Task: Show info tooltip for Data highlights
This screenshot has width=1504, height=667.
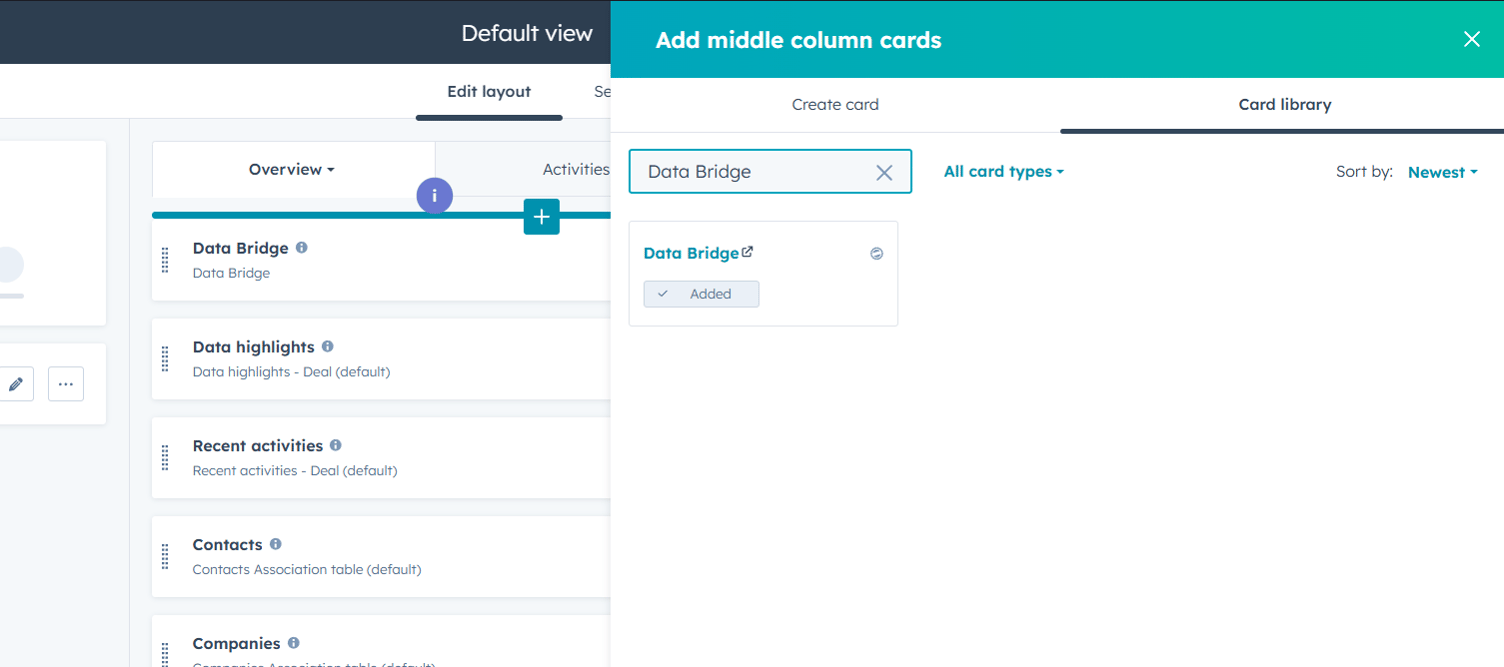Action: tap(328, 346)
